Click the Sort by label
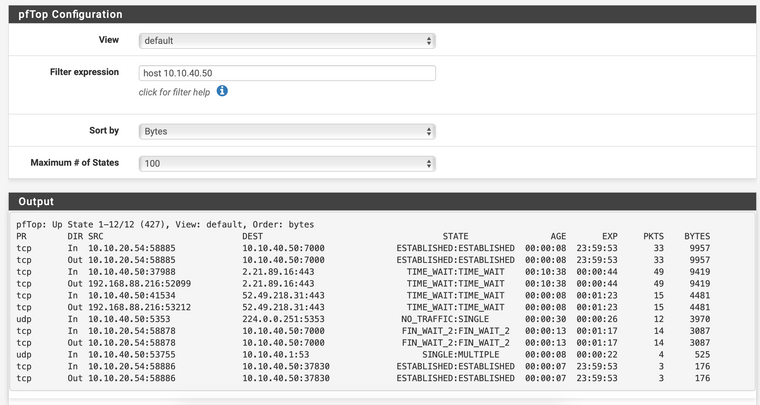760x405 pixels. 104,130
